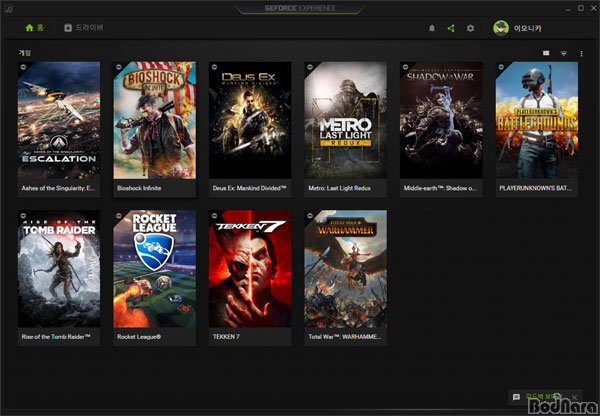
Task: Click the 'Rise of the Tomb Raider™' title
Action: 56,337
